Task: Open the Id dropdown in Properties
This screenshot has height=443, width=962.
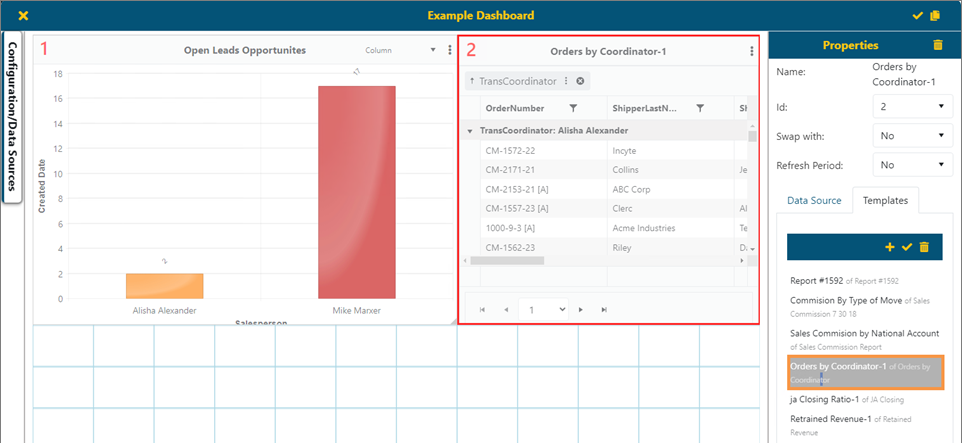Action: [x=912, y=106]
